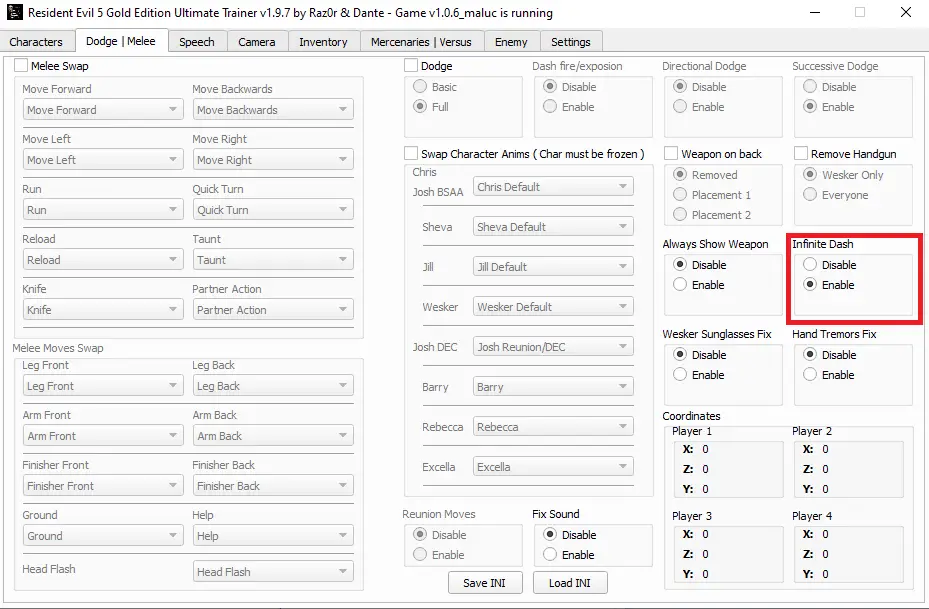Open the Enemy tab
The height and width of the screenshot is (609, 929).
[x=511, y=41]
